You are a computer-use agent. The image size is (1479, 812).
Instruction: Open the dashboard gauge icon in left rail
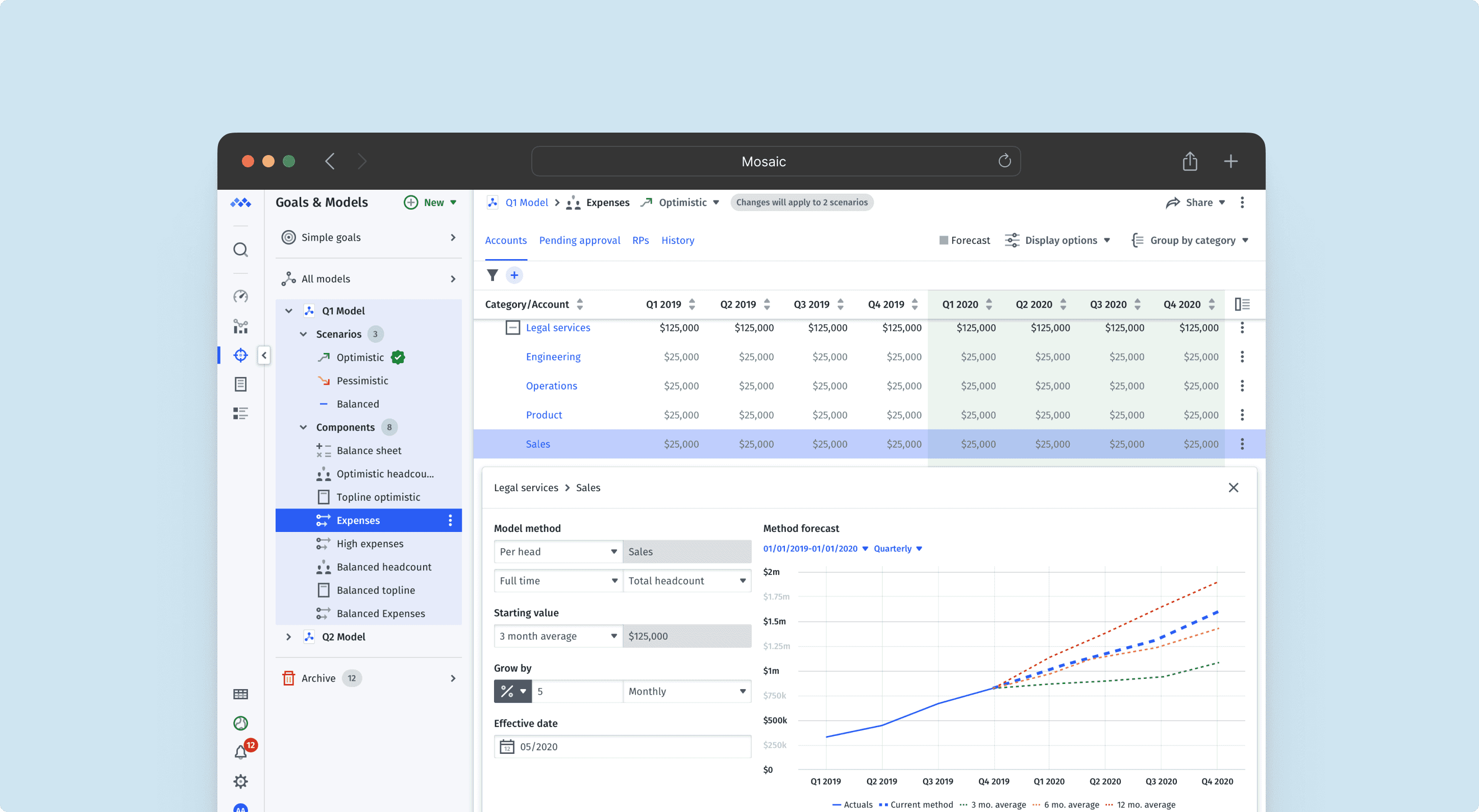240,296
